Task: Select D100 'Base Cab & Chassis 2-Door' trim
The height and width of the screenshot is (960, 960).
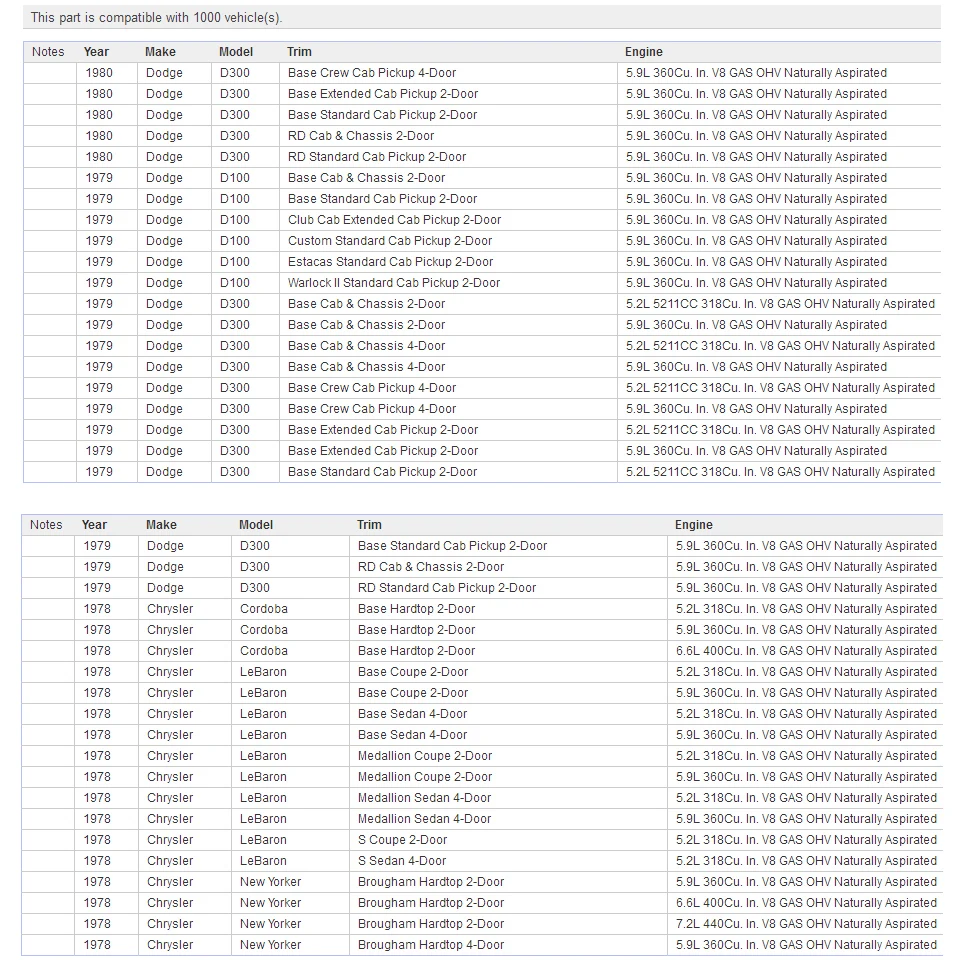Action: 366,178
